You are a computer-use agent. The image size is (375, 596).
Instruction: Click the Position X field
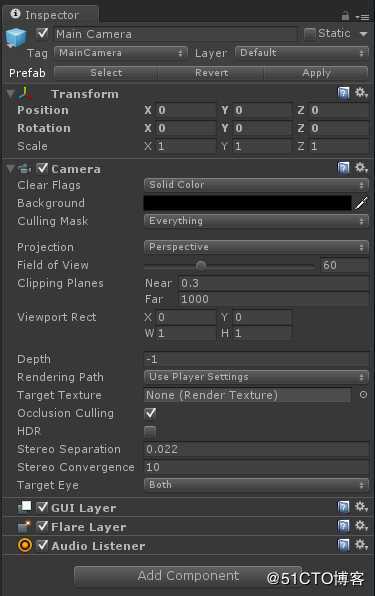pos(186,111)
